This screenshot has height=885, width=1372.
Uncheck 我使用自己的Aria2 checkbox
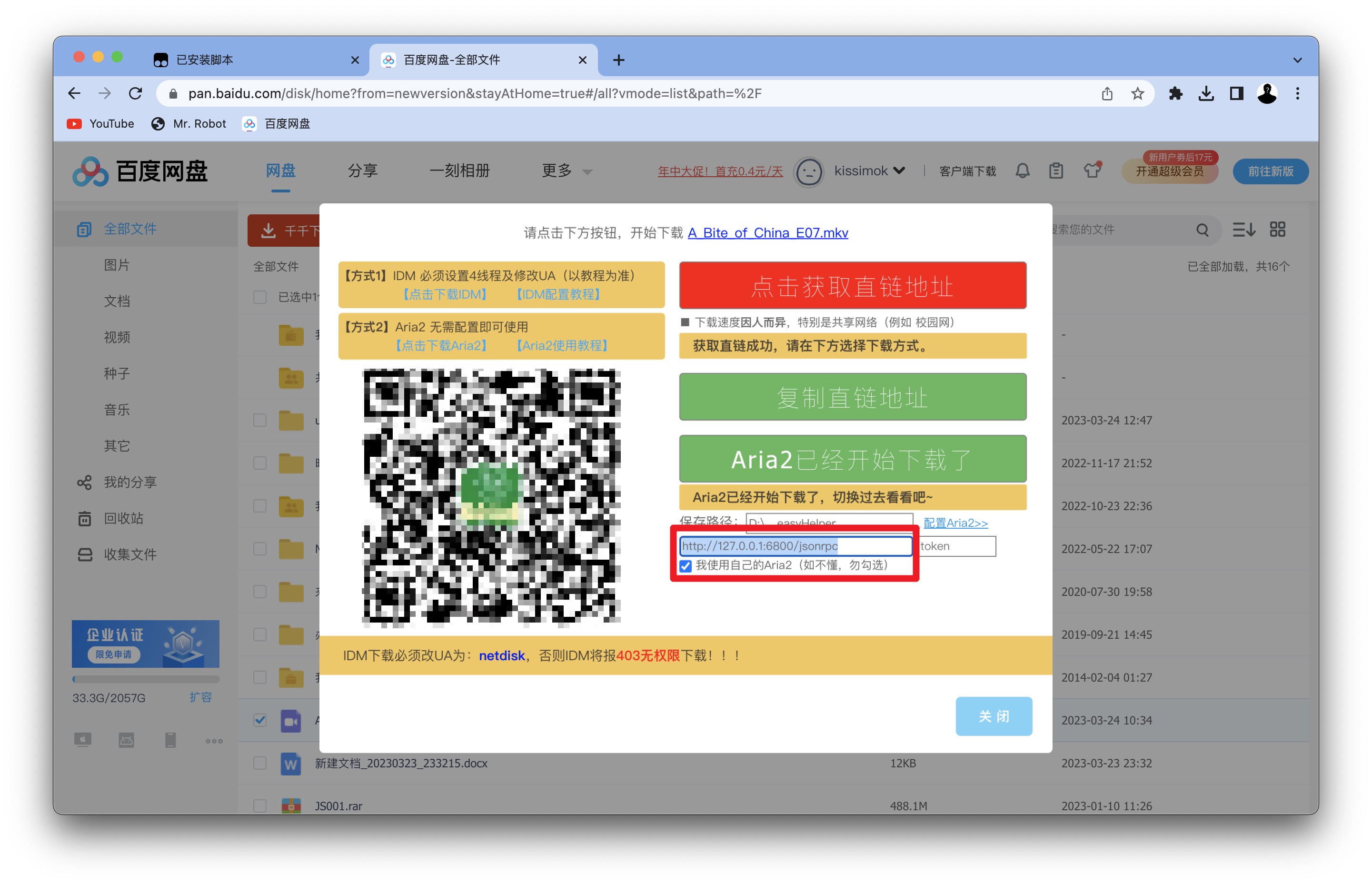685,565
